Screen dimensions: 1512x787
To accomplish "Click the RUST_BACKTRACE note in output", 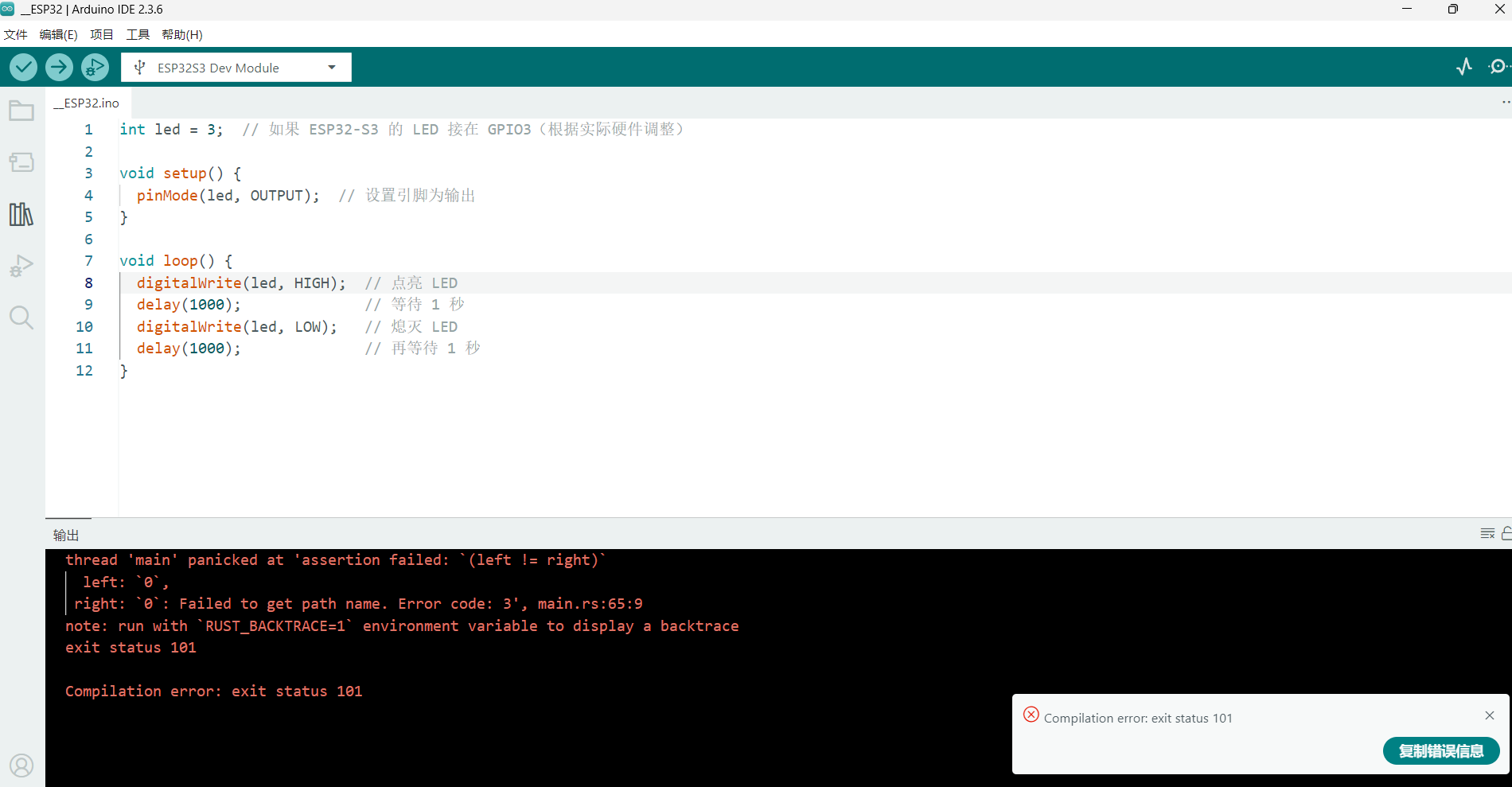I will (402, 626).
